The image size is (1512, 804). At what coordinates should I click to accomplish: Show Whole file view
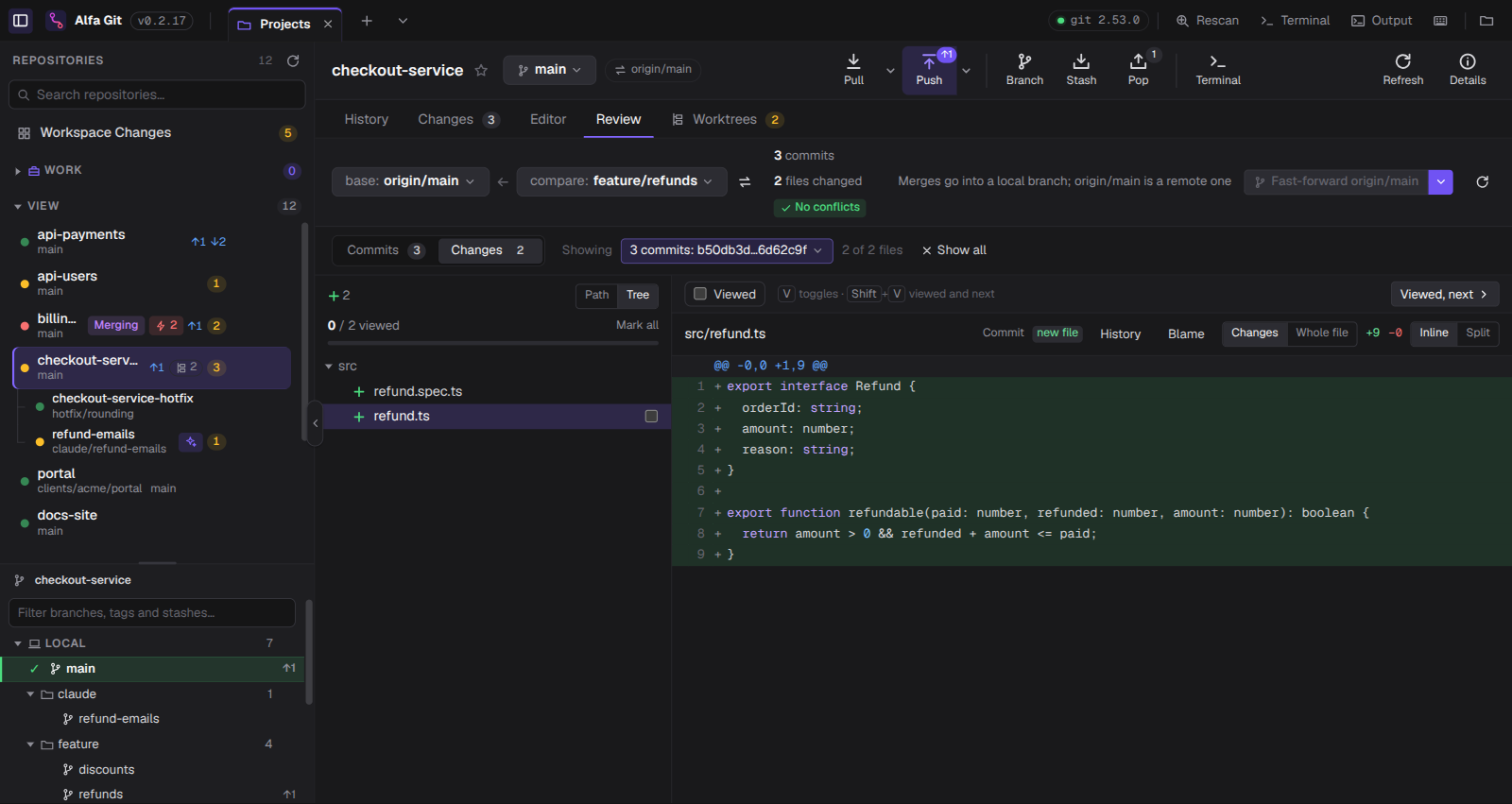[x=1322, y=333]
